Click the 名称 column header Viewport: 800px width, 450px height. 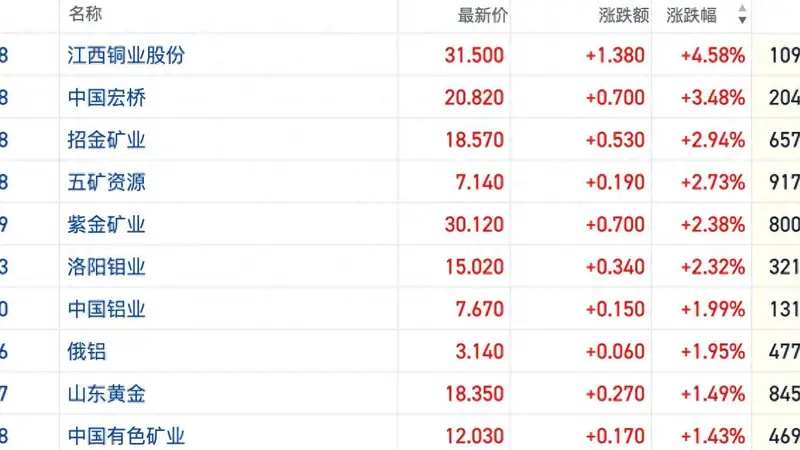(85, 14)
